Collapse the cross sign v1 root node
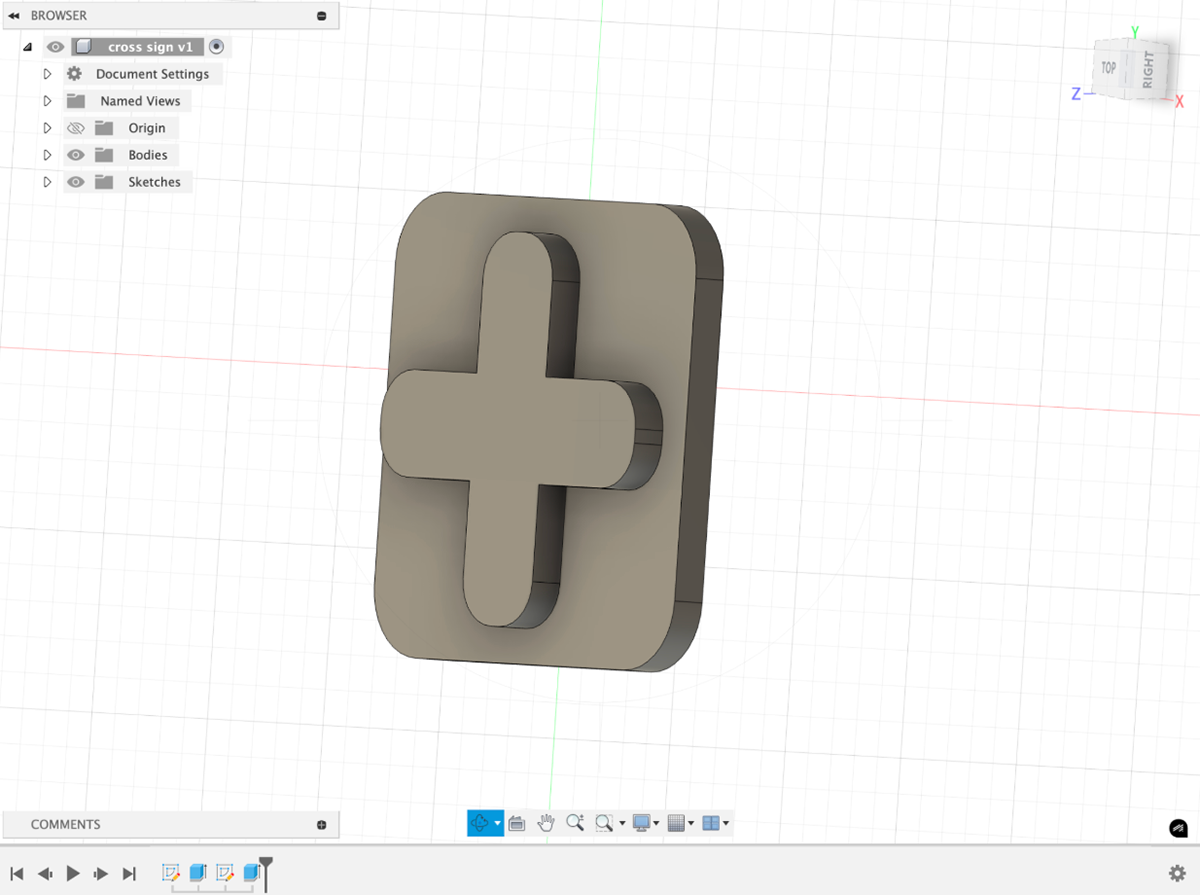 [x=27, y=47]
